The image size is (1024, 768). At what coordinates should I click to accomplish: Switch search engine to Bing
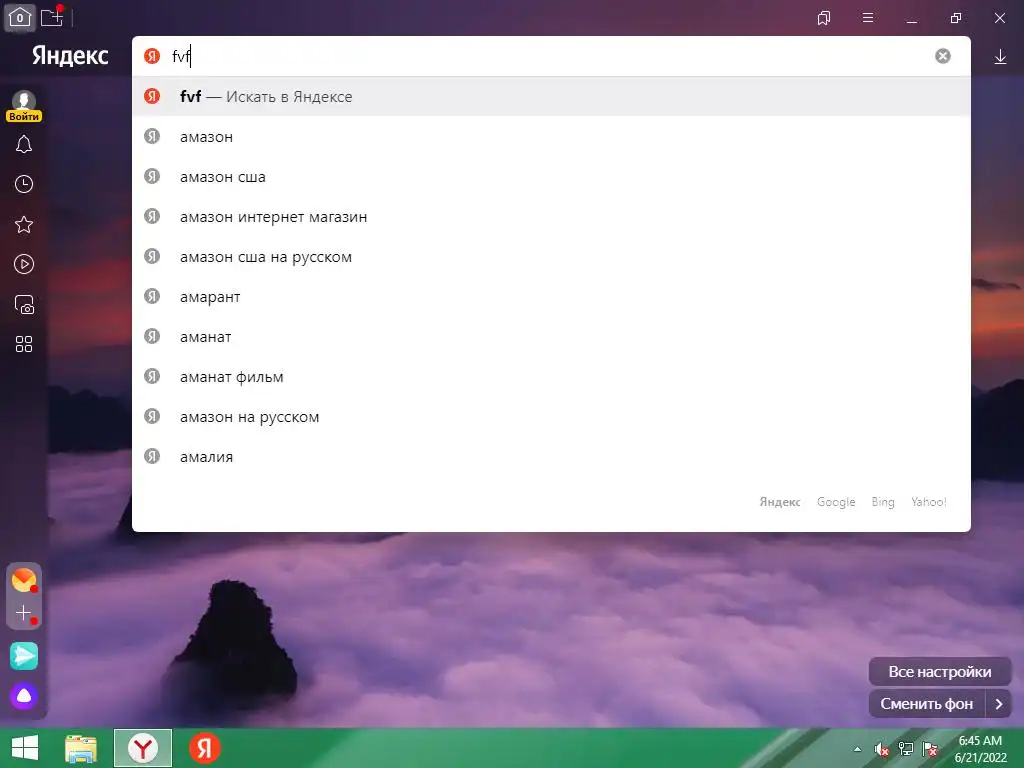883,502
